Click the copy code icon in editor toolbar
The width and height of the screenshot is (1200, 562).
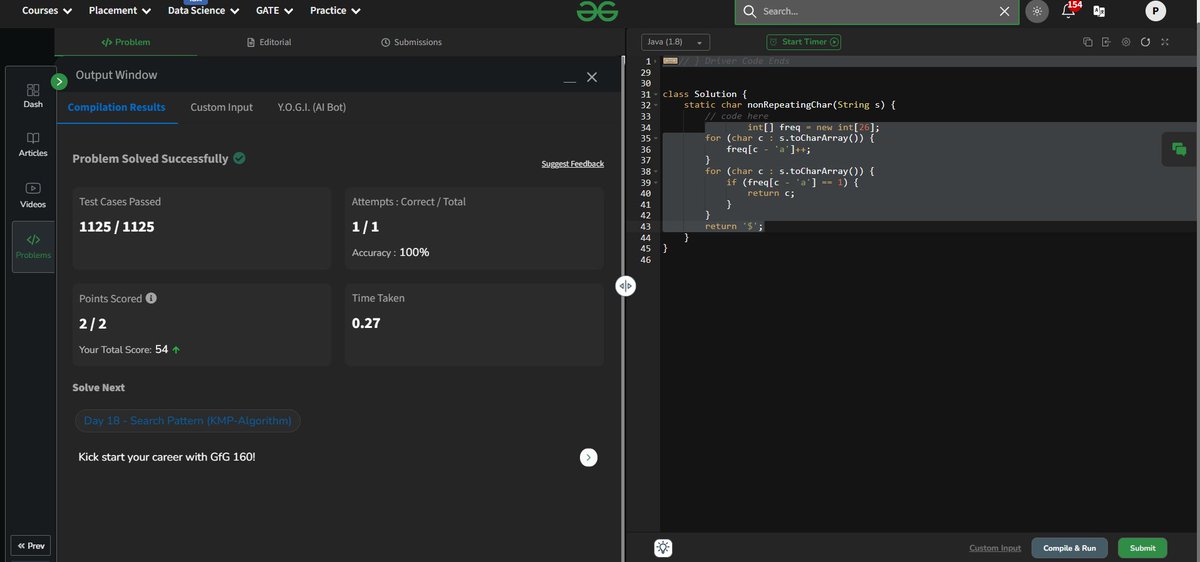tap(1088, 42)
